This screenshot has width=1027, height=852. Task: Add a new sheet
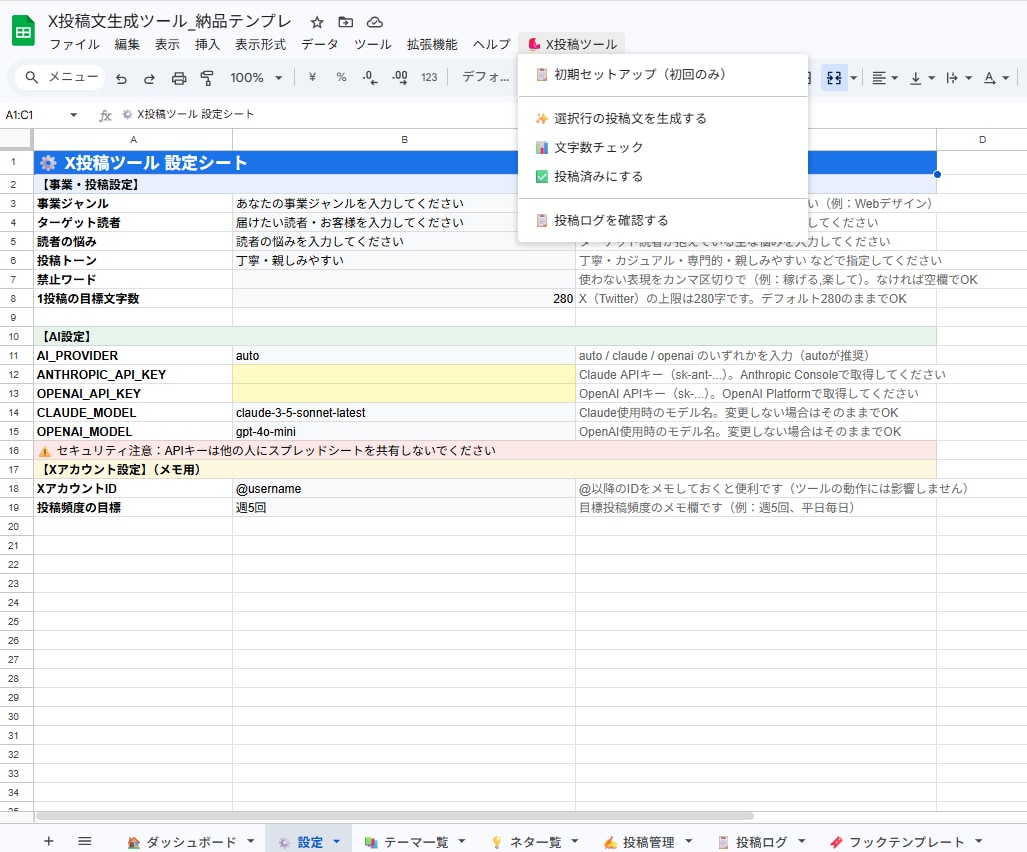point(48,841)
